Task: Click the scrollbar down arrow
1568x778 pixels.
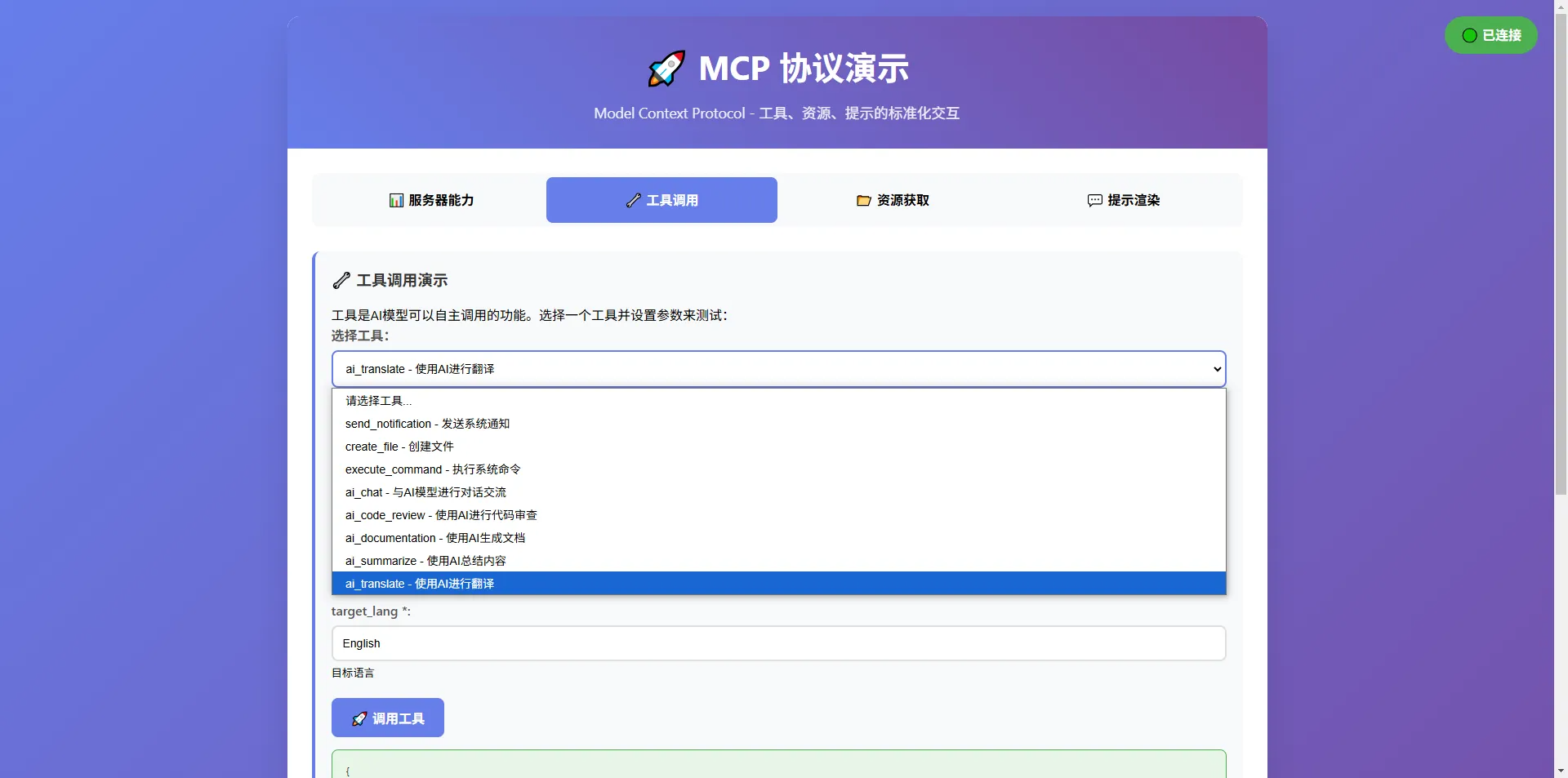Action: (1561, 771)
